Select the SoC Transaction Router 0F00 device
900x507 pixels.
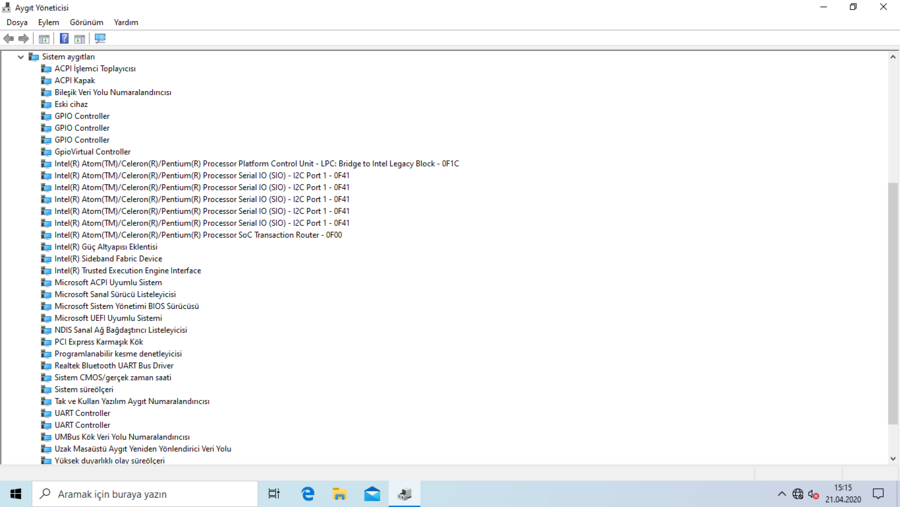point(198,235)
